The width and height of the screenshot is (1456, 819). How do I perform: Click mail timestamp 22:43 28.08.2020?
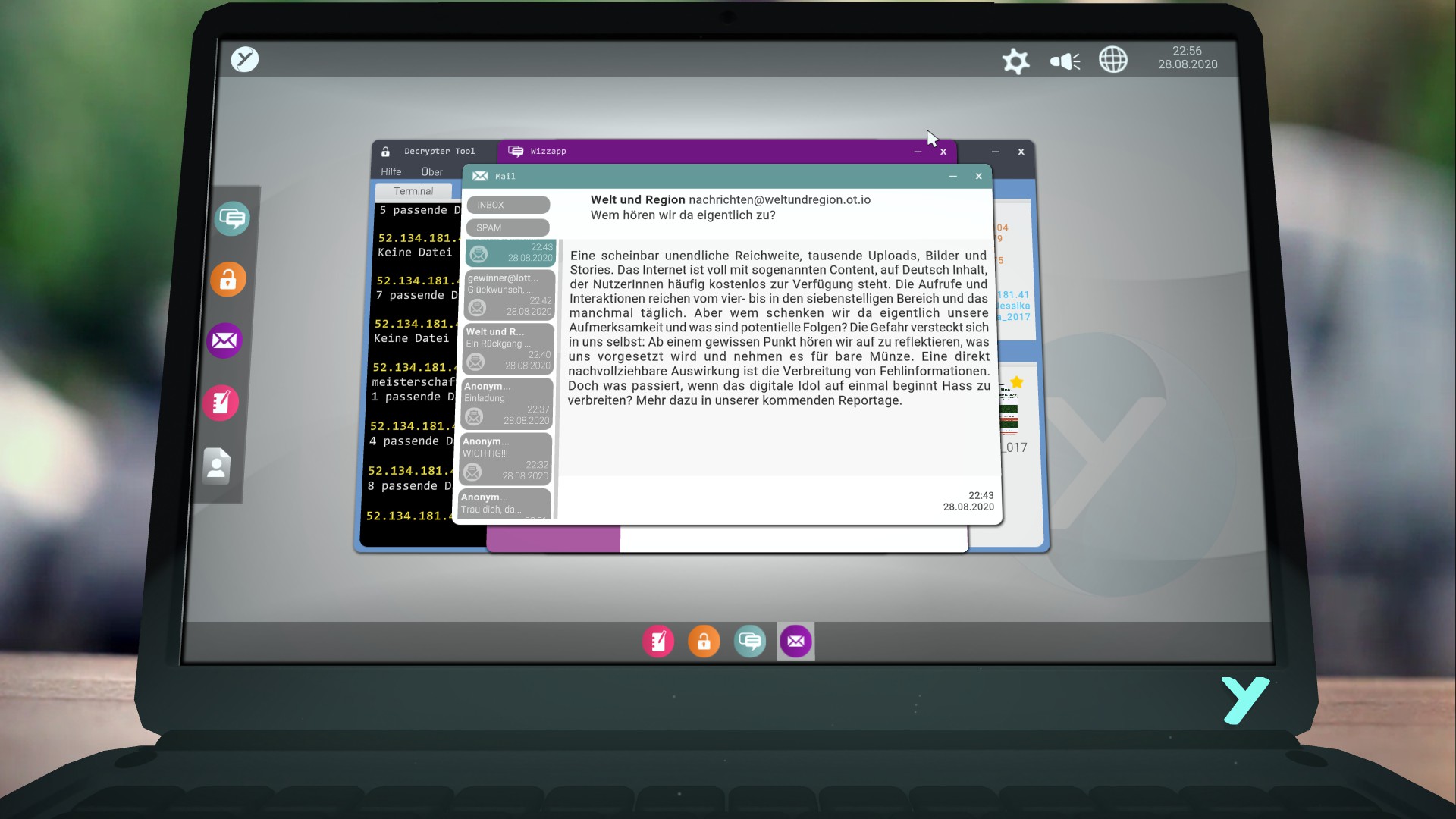point(968,501)
